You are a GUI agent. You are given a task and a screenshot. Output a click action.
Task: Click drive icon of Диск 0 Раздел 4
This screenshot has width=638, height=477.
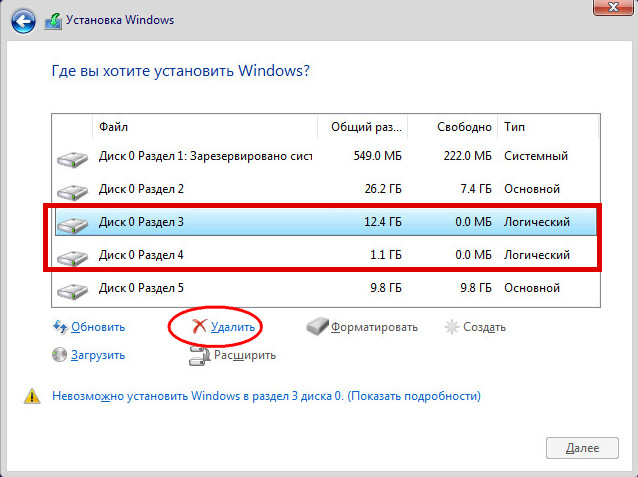[x=72, y=258]
